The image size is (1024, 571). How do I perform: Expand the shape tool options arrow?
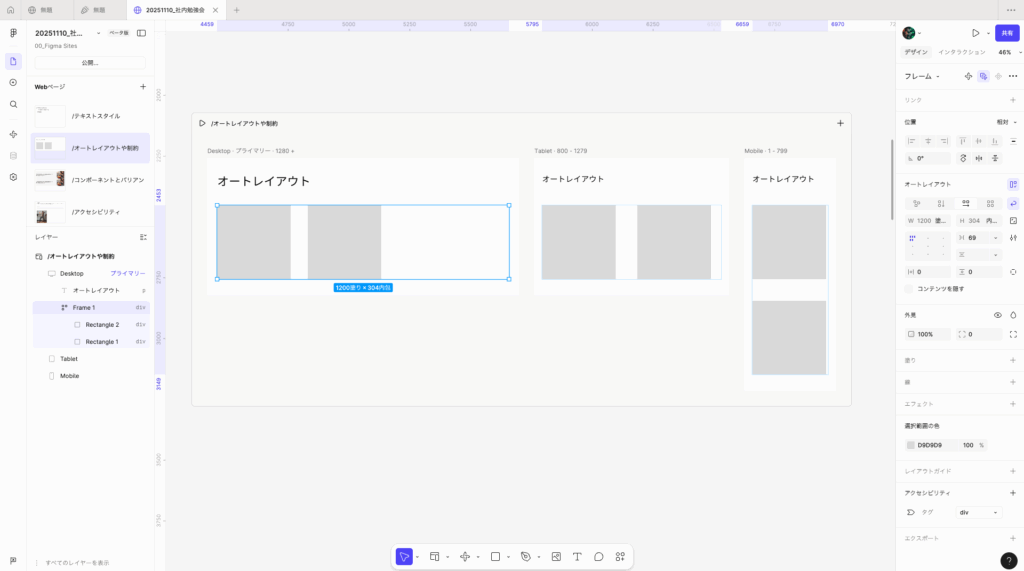click(509, 557)
